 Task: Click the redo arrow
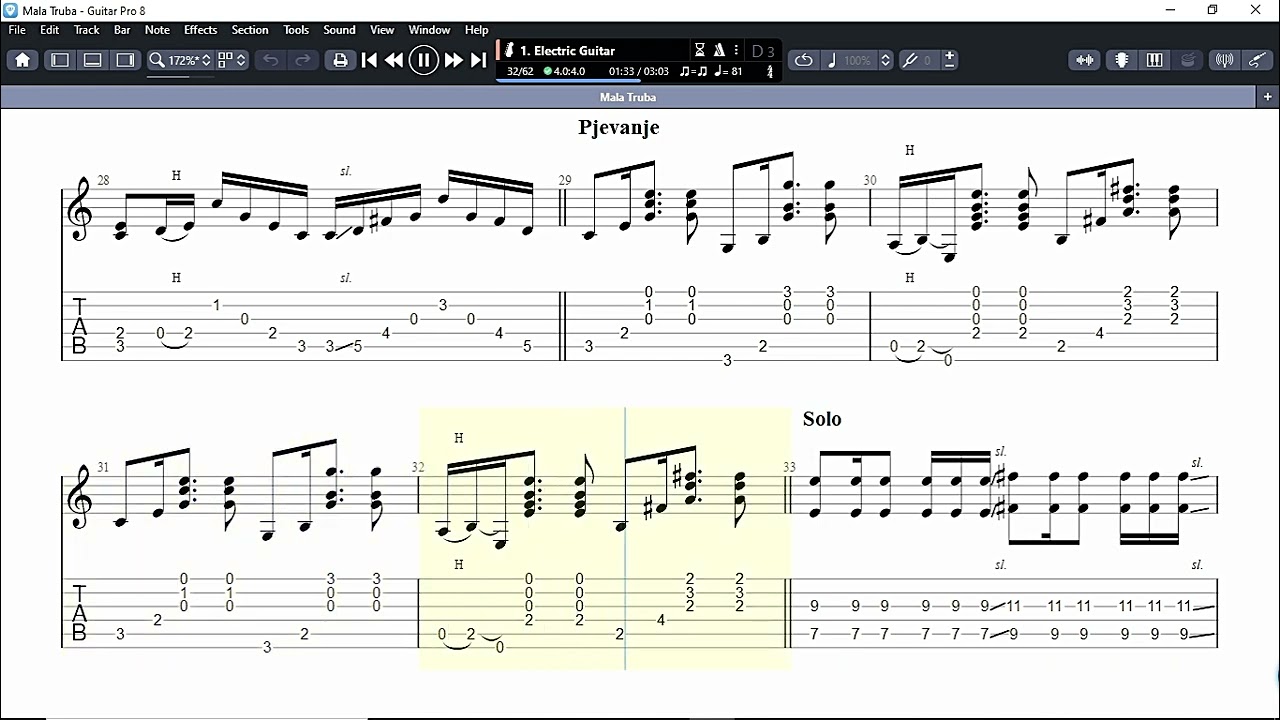(302, 60)
